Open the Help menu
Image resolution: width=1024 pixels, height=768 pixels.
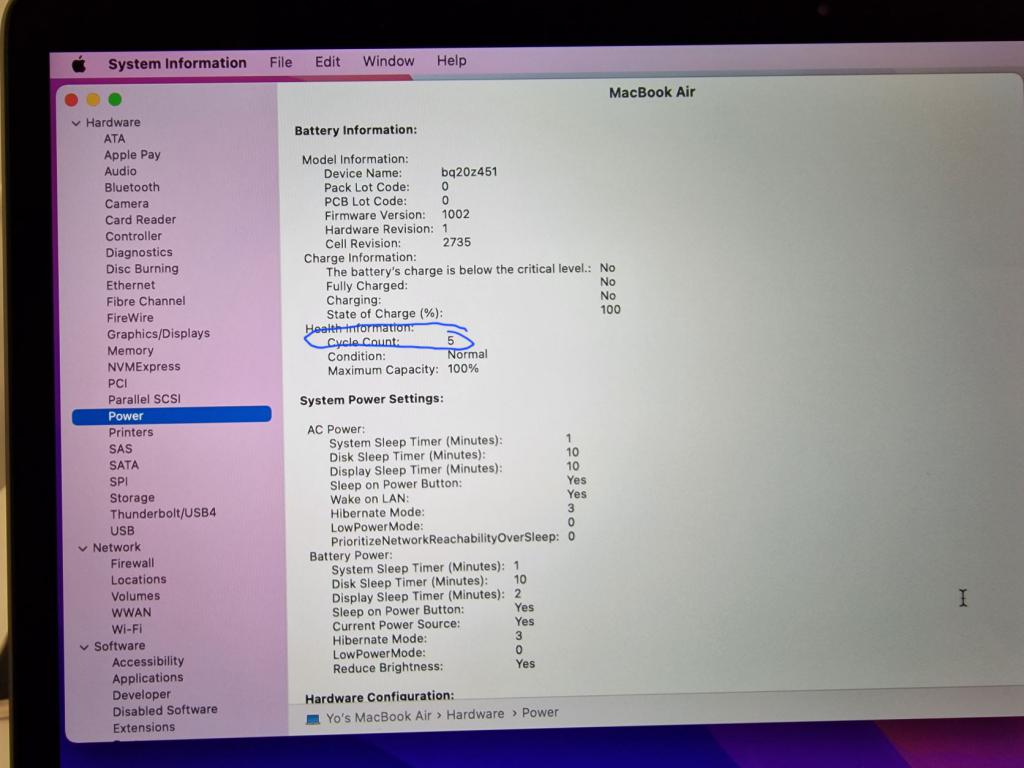(451, 60)
